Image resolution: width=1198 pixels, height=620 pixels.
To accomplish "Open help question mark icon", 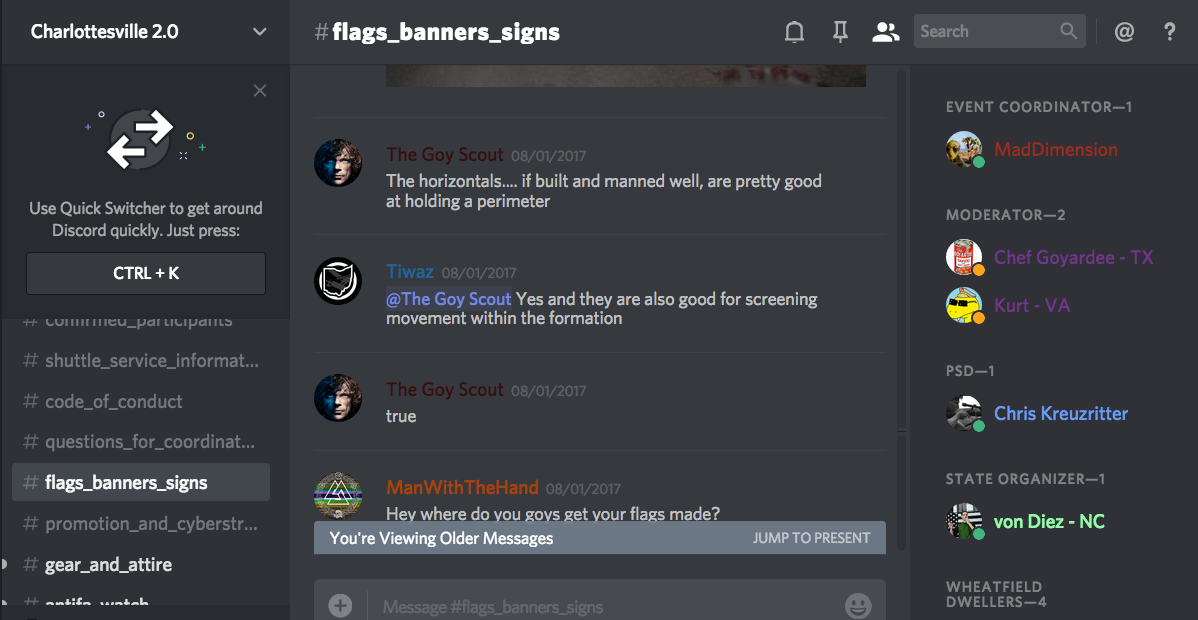I will 1169,31.
